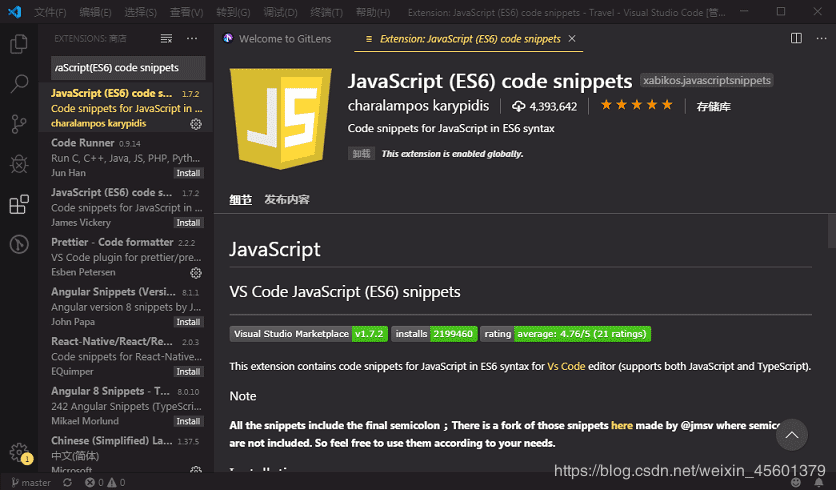Click the extension page vertical scrollbar
The image size is (836, 490).
(x=831, y=231)
